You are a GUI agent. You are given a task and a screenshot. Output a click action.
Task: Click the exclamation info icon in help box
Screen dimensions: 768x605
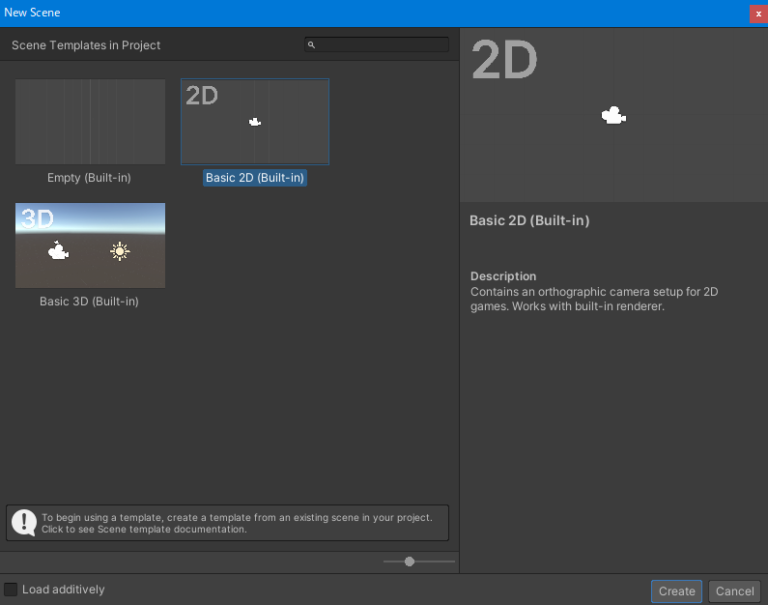[x=24, y=522]
